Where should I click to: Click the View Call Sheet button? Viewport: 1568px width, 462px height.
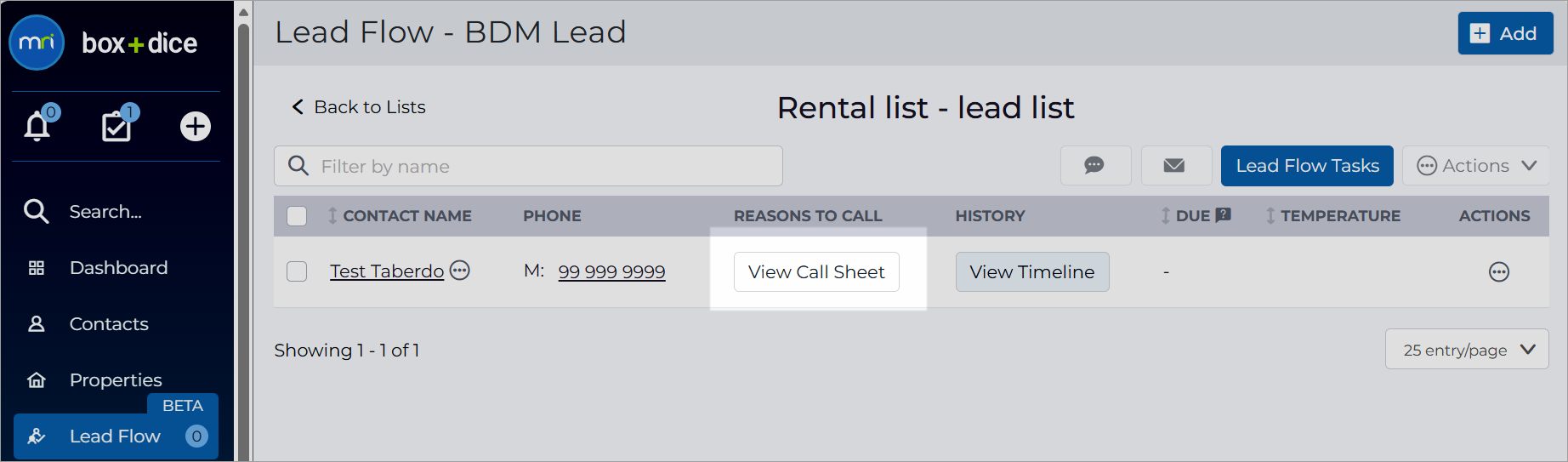click(x=816, y=271)
